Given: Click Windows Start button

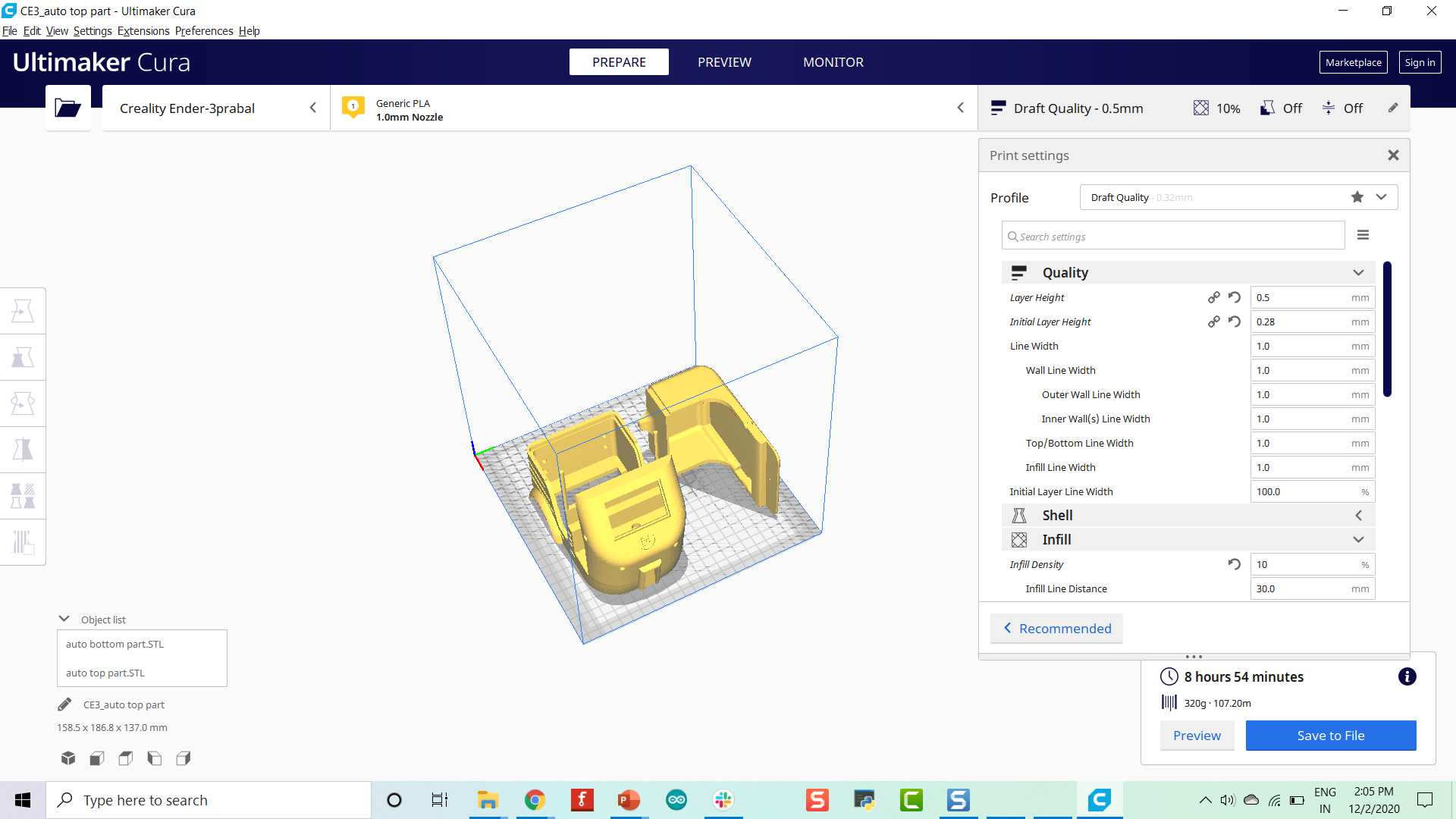Looking at the screenshot, I should coord(23,800).
